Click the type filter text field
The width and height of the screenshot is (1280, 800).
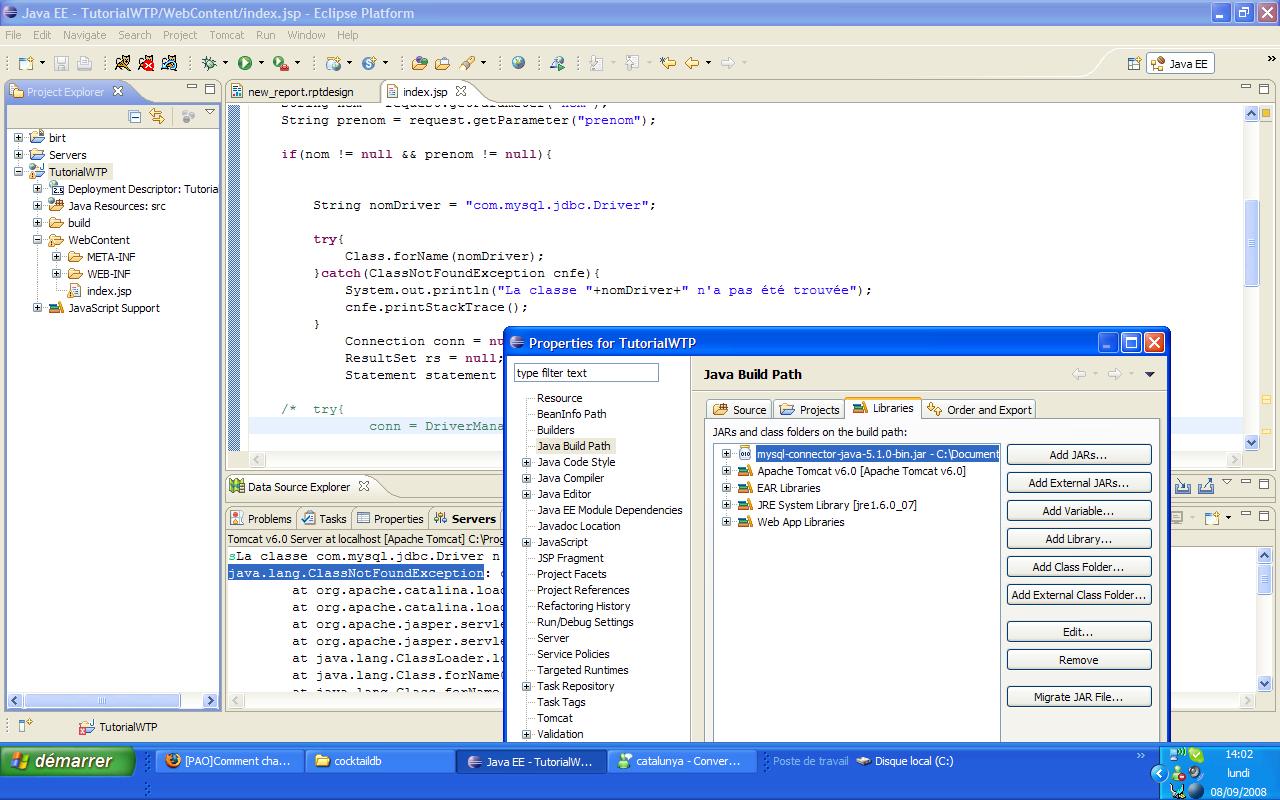pyautogui.click(x=586, y=373)
